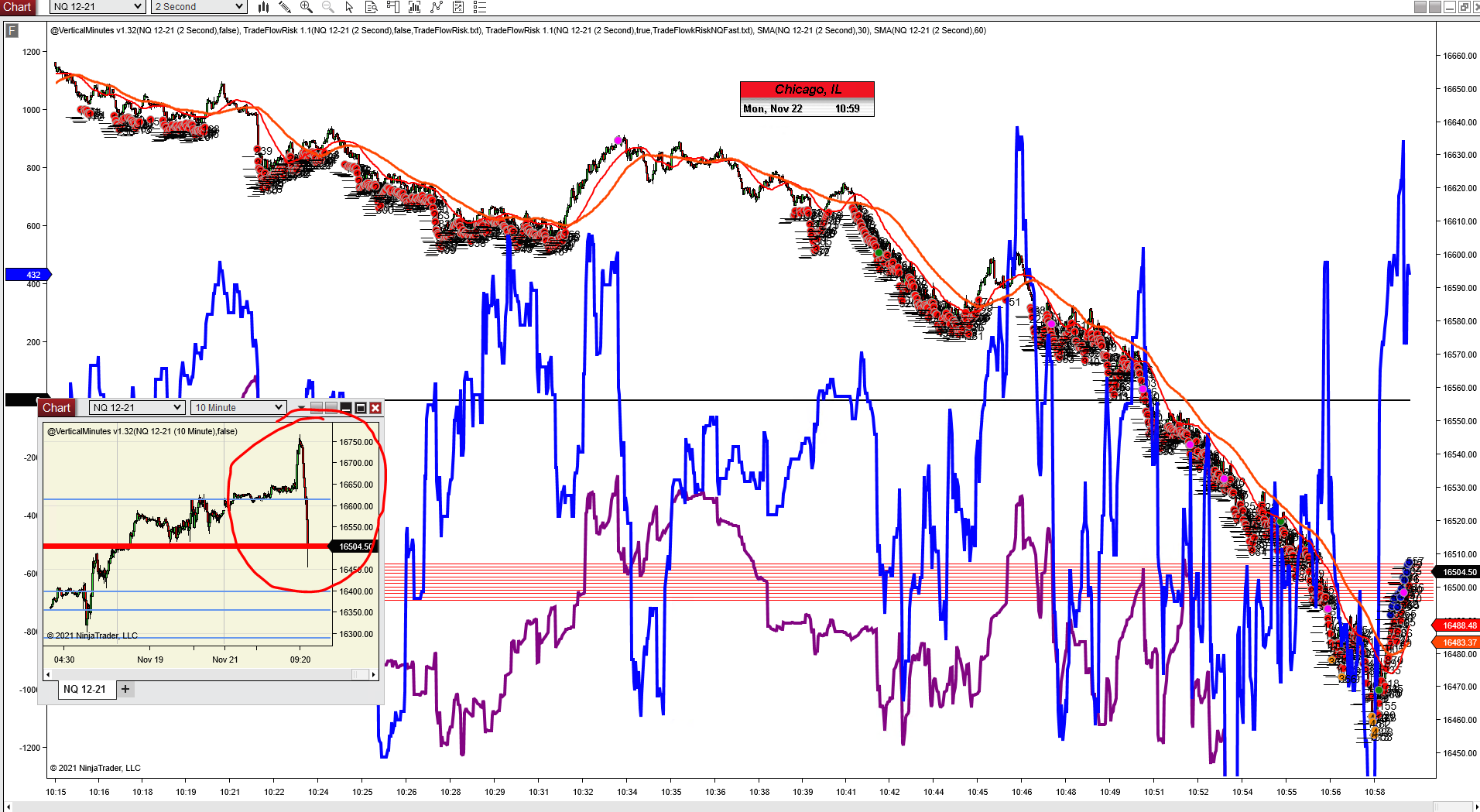Click the zoom out magnifier tool
This screenshot has height=812, width=1480.
[328, 7]
